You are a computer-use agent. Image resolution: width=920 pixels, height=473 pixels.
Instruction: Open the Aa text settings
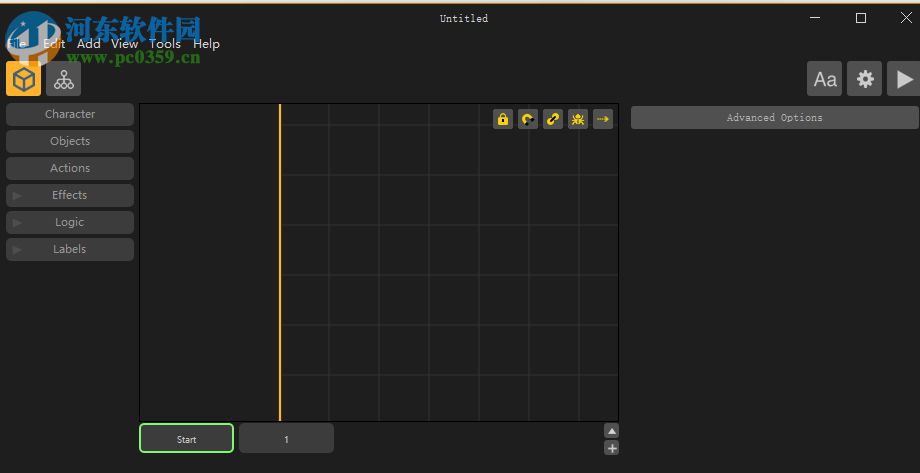[x=824, y=79]
